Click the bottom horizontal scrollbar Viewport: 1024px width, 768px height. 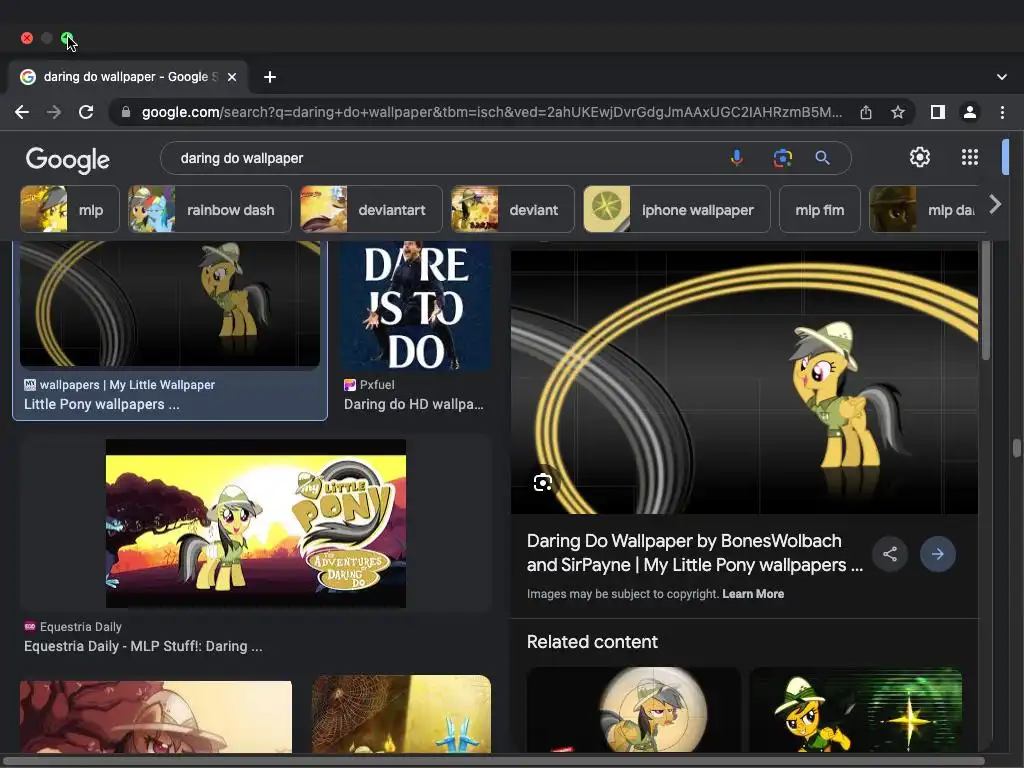click(492, 761)
